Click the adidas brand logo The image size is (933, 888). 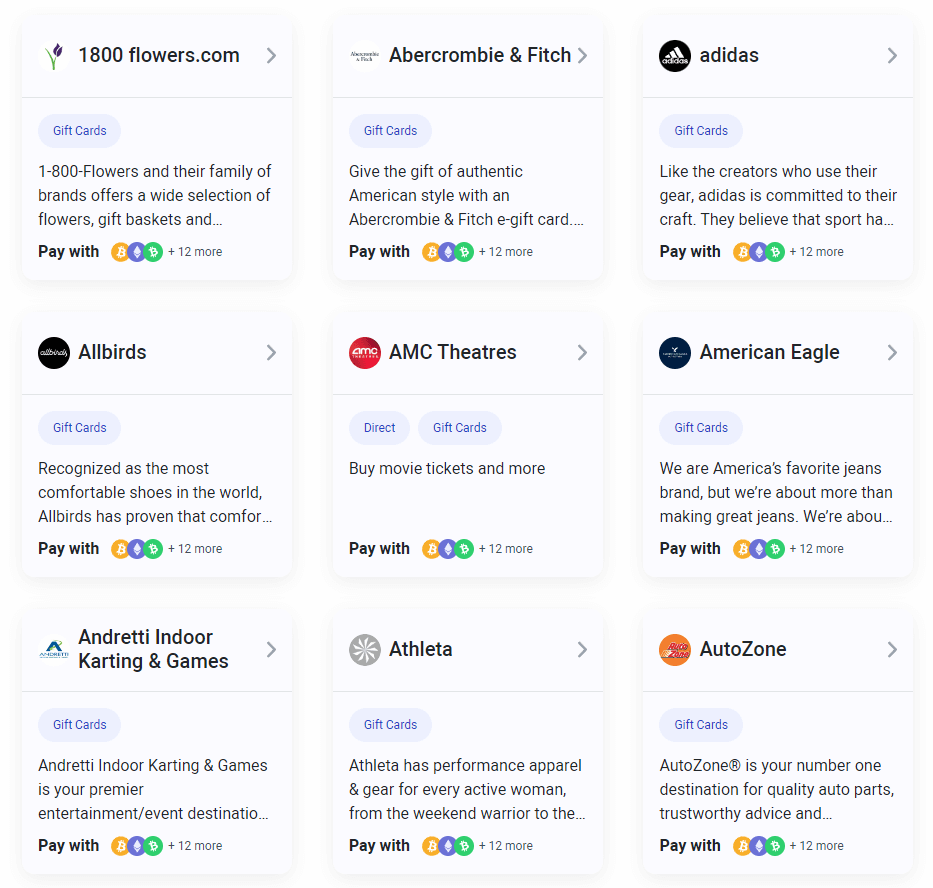675,56
